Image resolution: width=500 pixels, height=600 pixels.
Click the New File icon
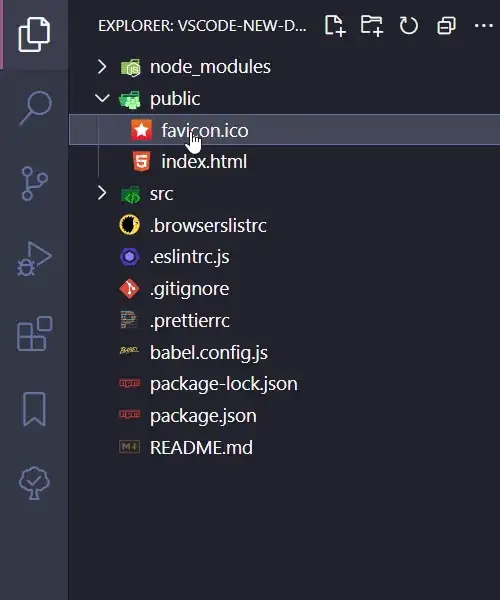[x=335, y=26]
